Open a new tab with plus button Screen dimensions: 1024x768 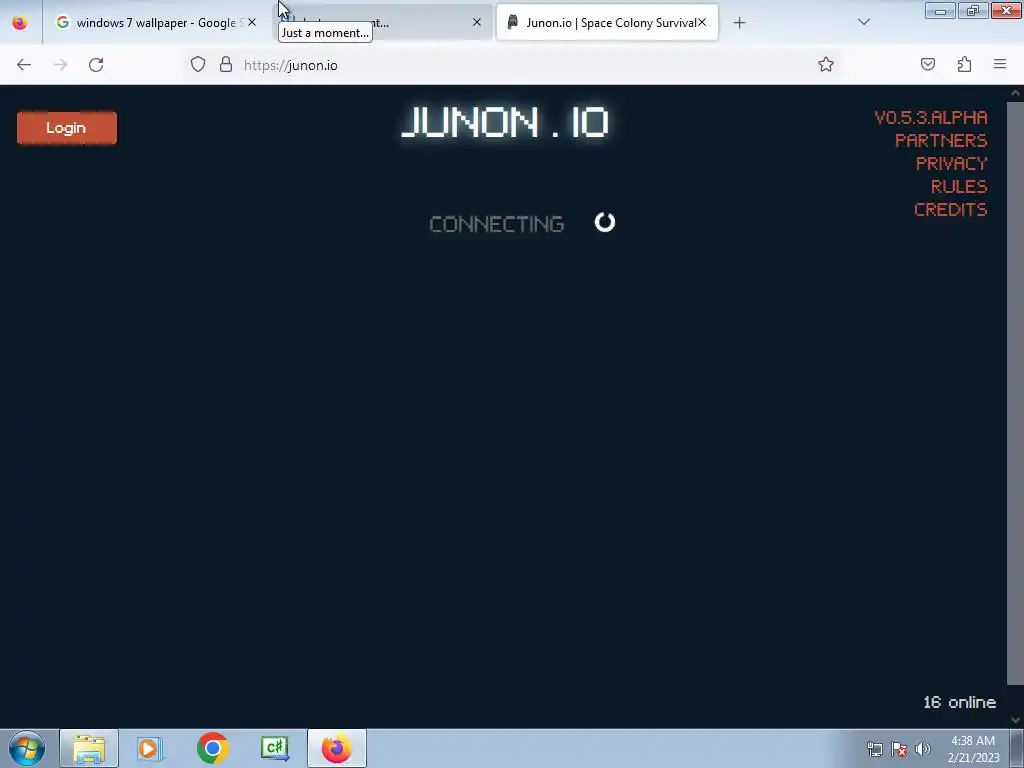[739, 23]
